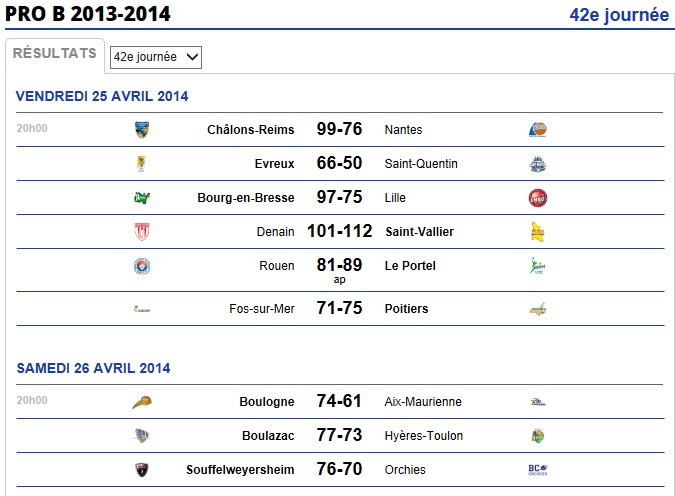Image resolution: width=675 pixels, height=496 pixels.
Task: Open the 42e journée dropdown
Action: point(156,57)
